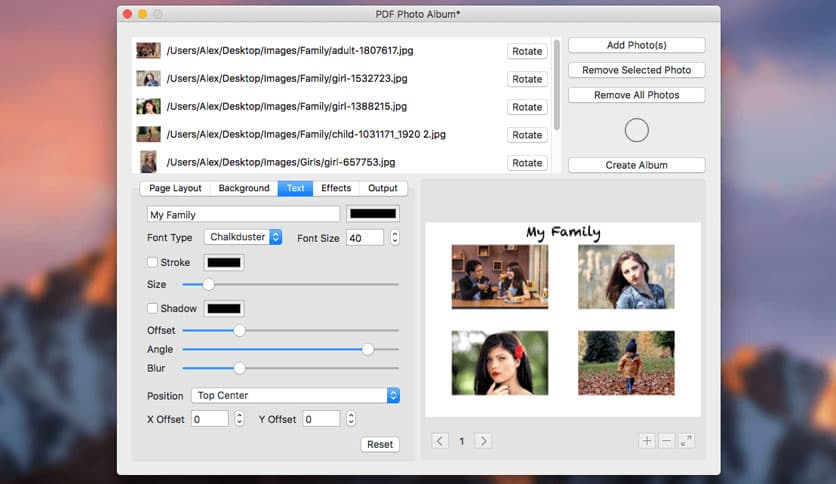Viewport: 836px width, 484px height.
Task: Open the Font Type Chalkduster dropdown
Action: [243, 238]
